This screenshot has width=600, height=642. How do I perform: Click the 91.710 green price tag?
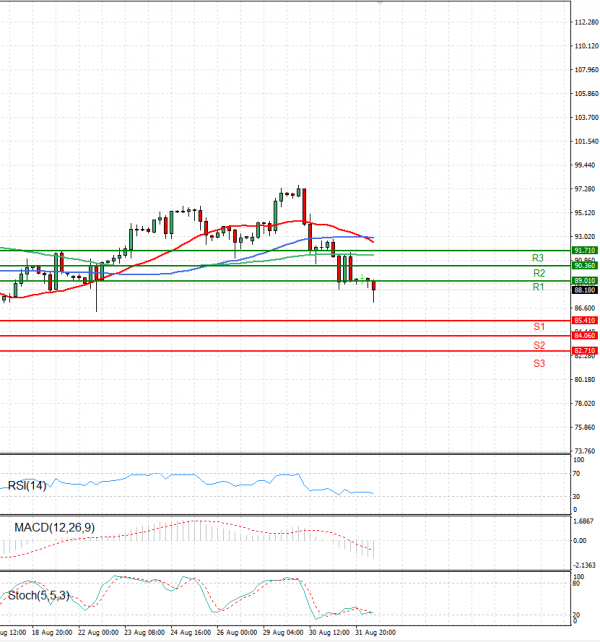point(585,250)
